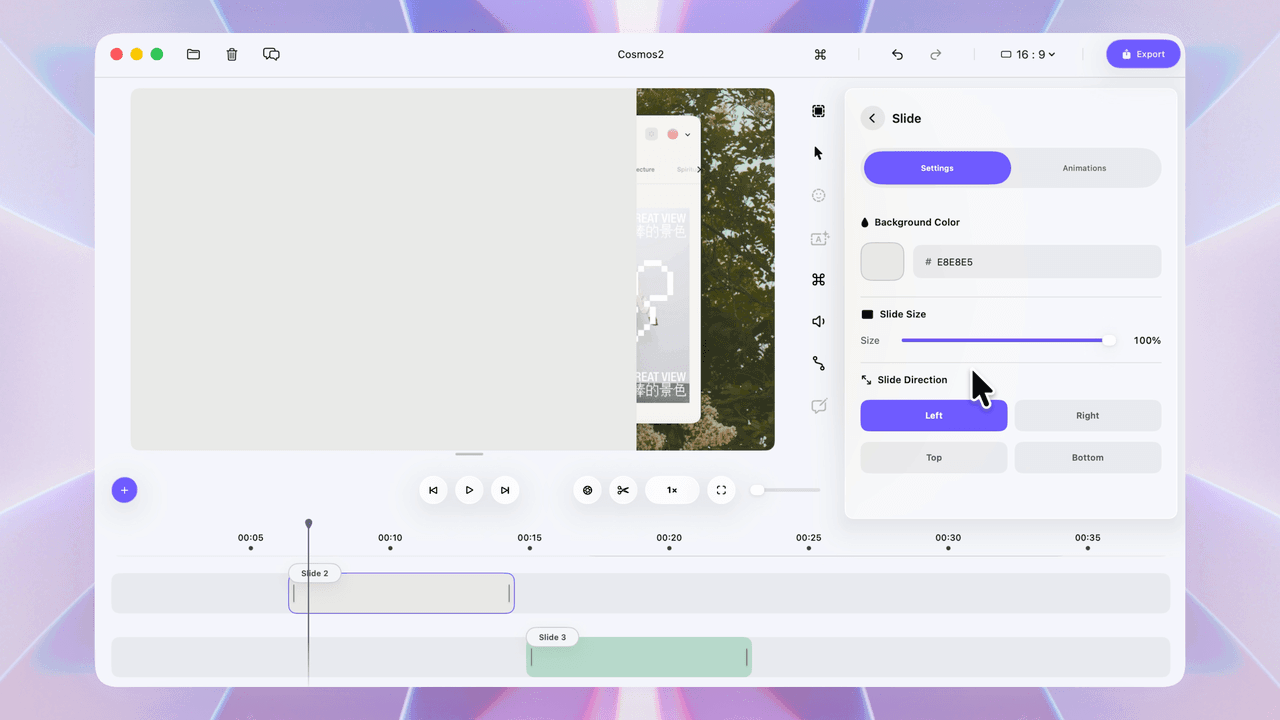Select the cursor selection tool

(818, 152)
